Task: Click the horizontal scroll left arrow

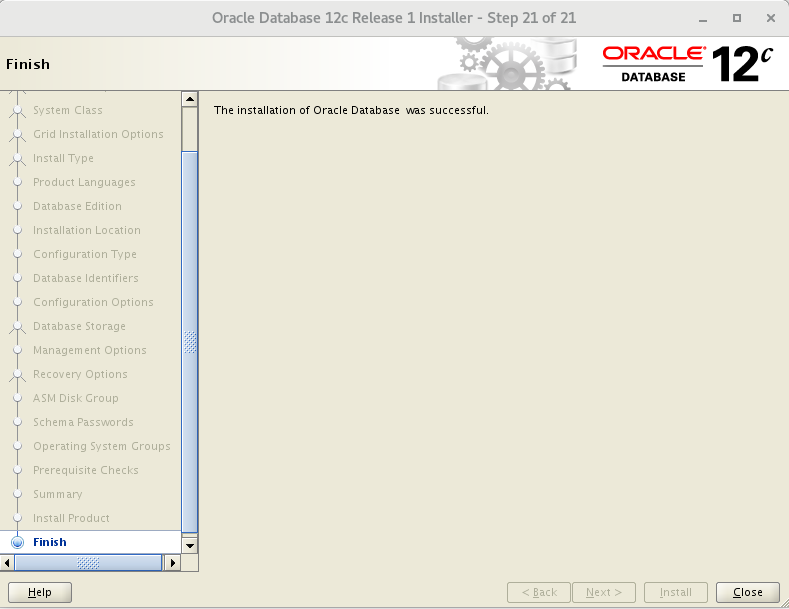Action: click(7, 562)
